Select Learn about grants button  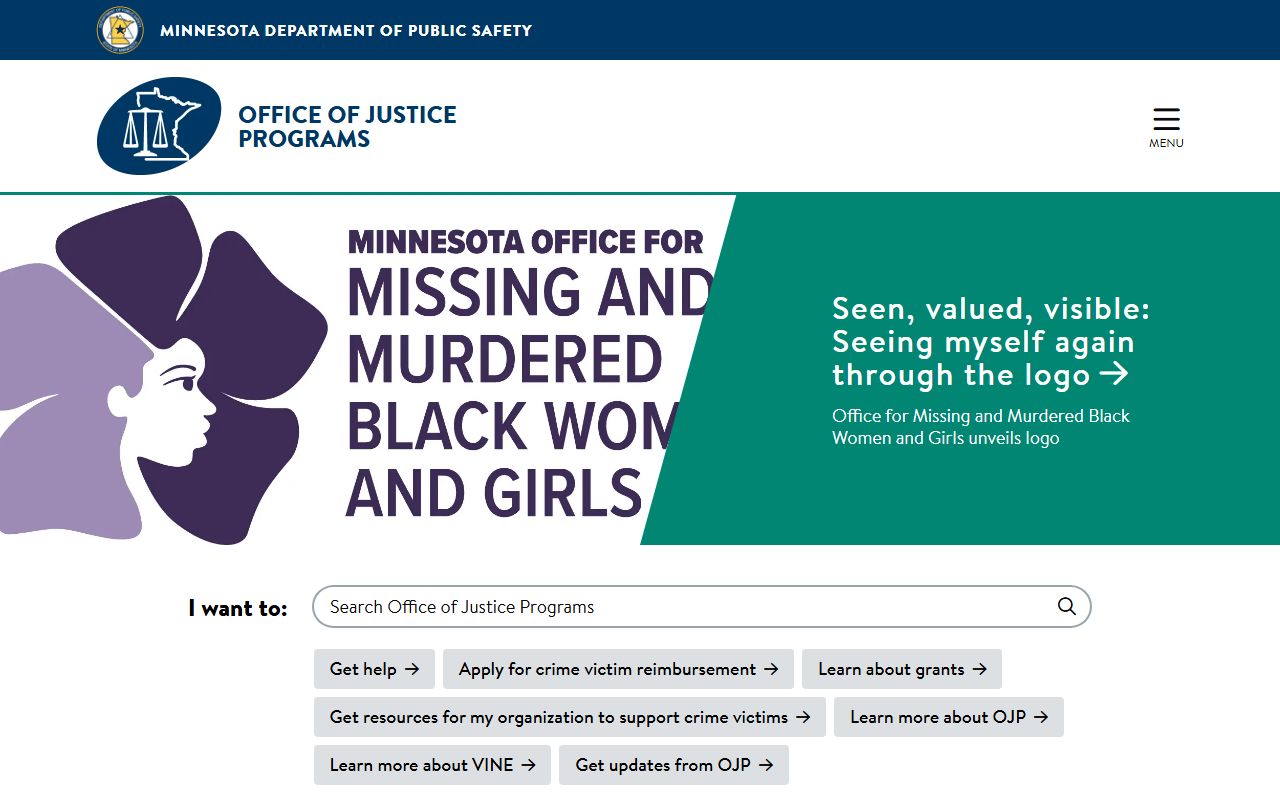(902, 669)
